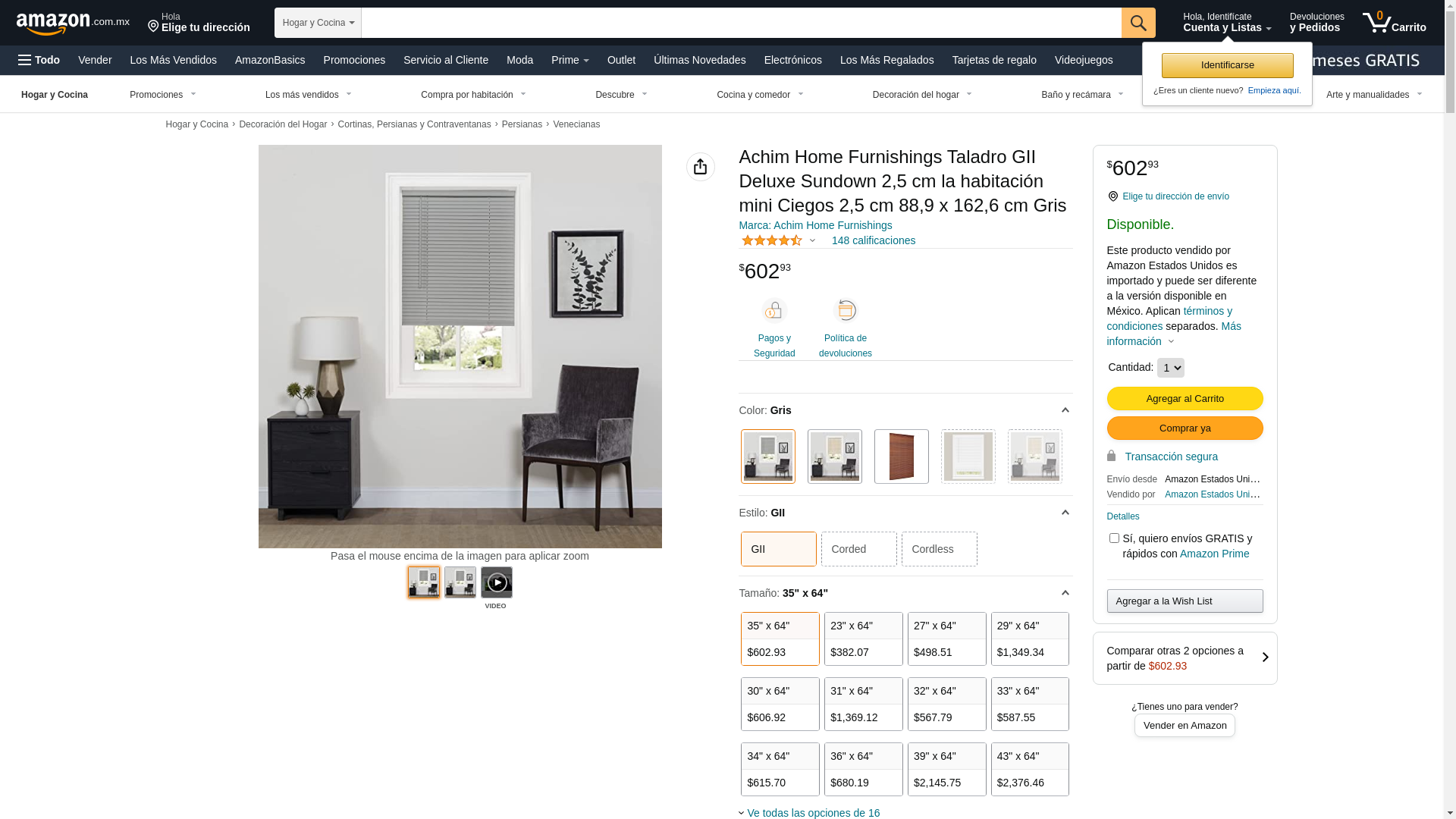Click the location pin Elige tu dirección
1456x819 pixels.
[199, 23]
